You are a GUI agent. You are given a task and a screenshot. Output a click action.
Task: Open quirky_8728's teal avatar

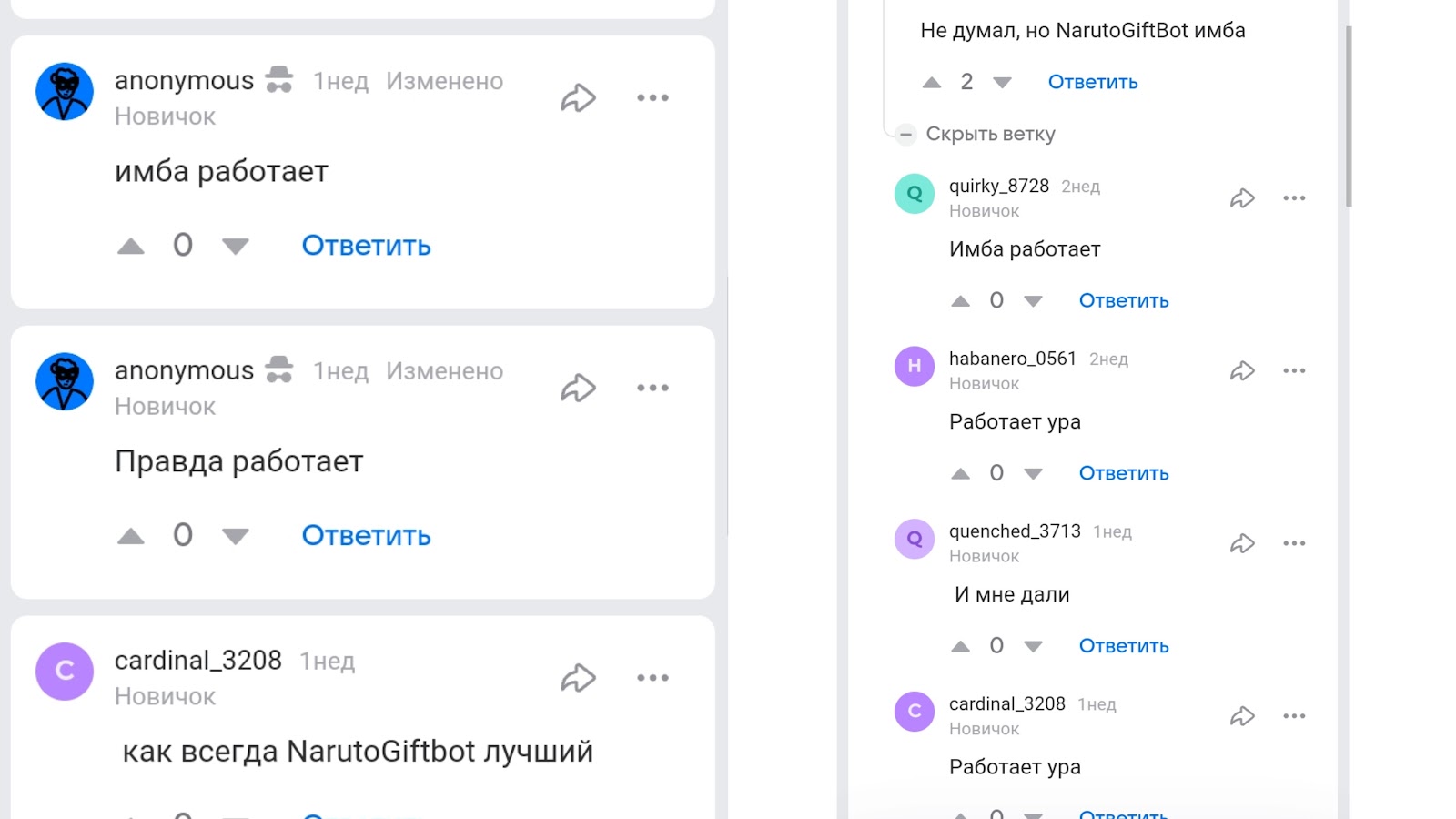click(x=915, y=194)
